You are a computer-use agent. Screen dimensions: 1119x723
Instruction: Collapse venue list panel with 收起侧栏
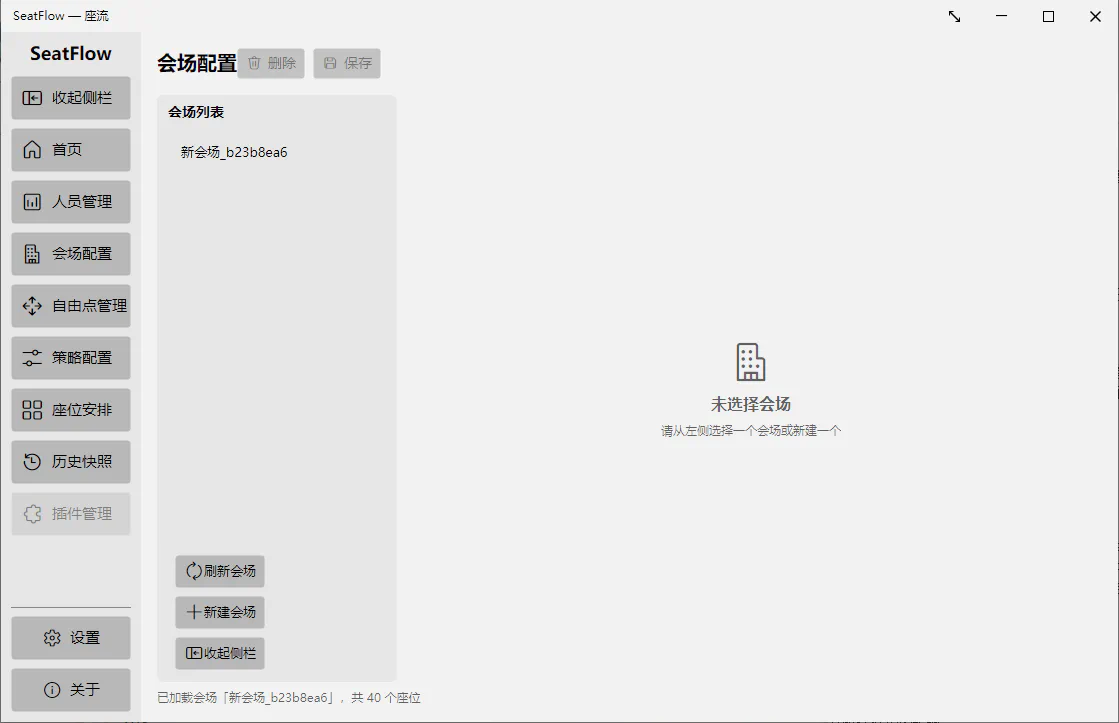coord(220,653)
